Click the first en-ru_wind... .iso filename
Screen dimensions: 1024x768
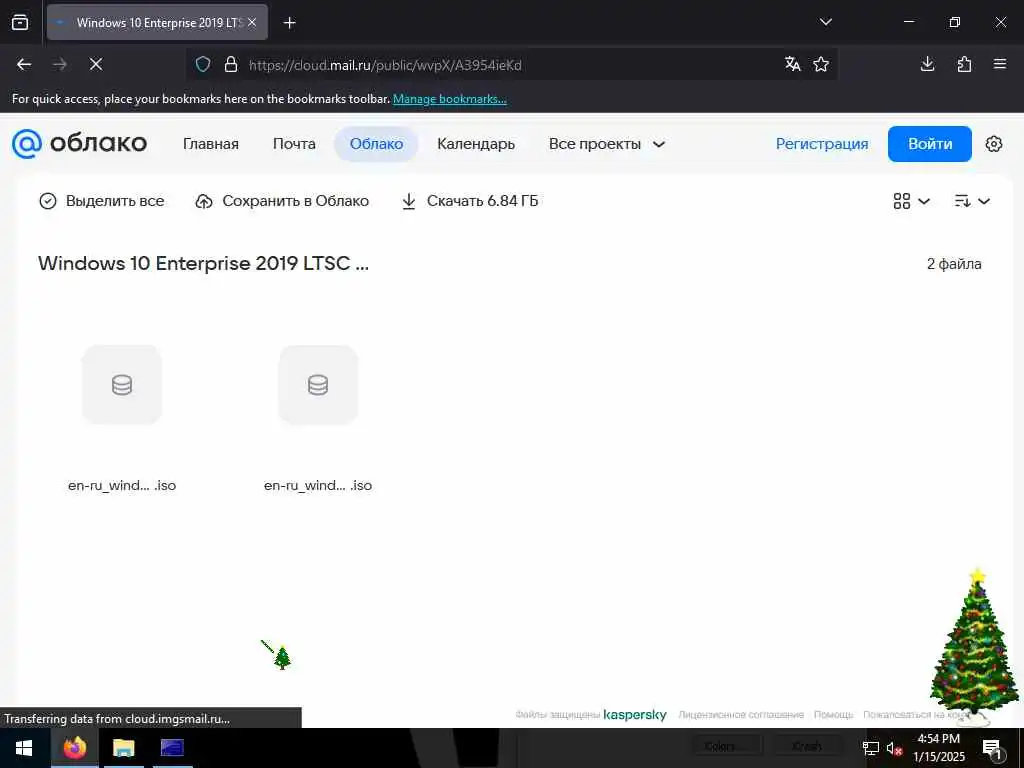coord(122,485)
